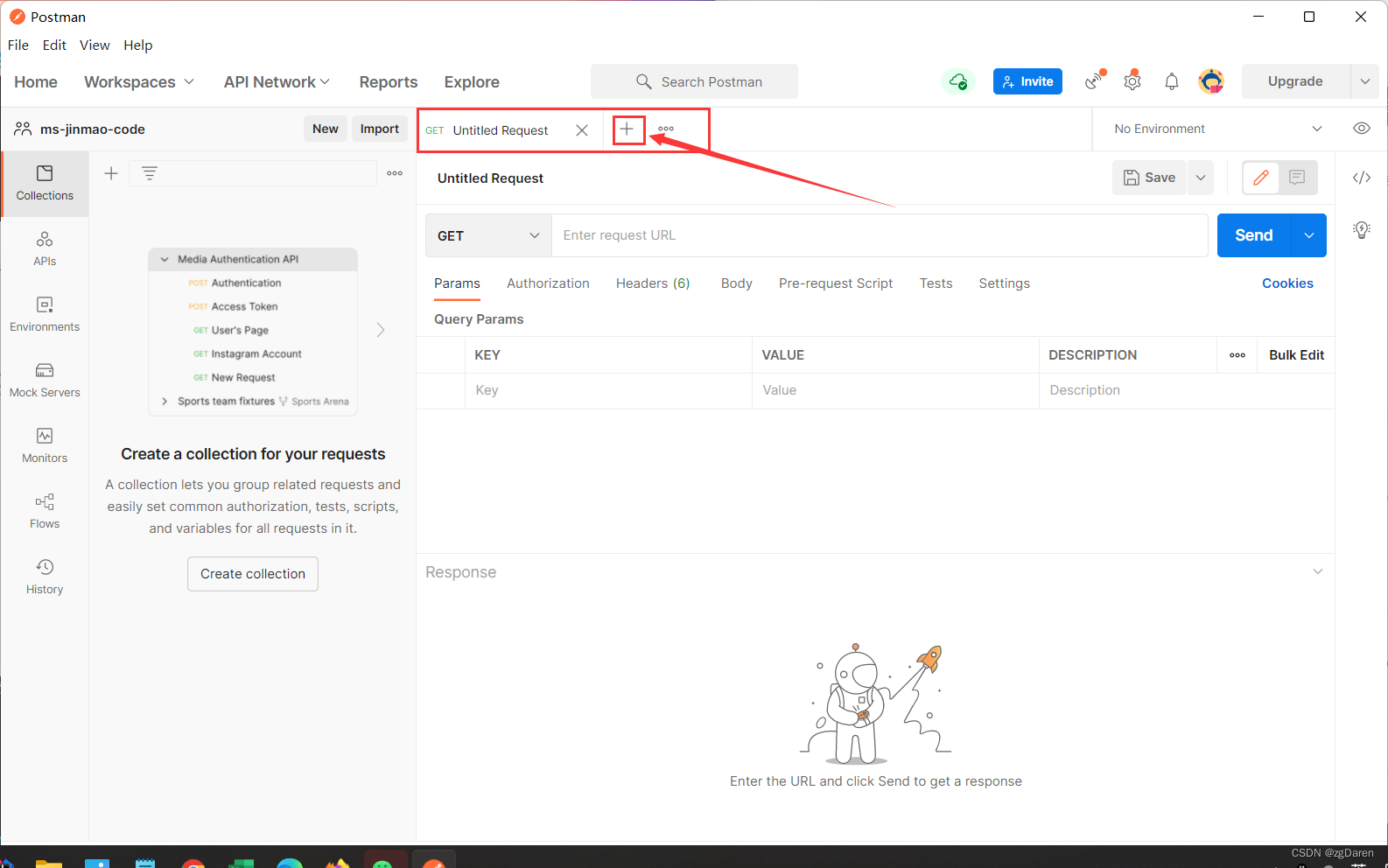Click the collection preview next arrow
Viewport: 1388px width, 868px height.
coord(381,330)
